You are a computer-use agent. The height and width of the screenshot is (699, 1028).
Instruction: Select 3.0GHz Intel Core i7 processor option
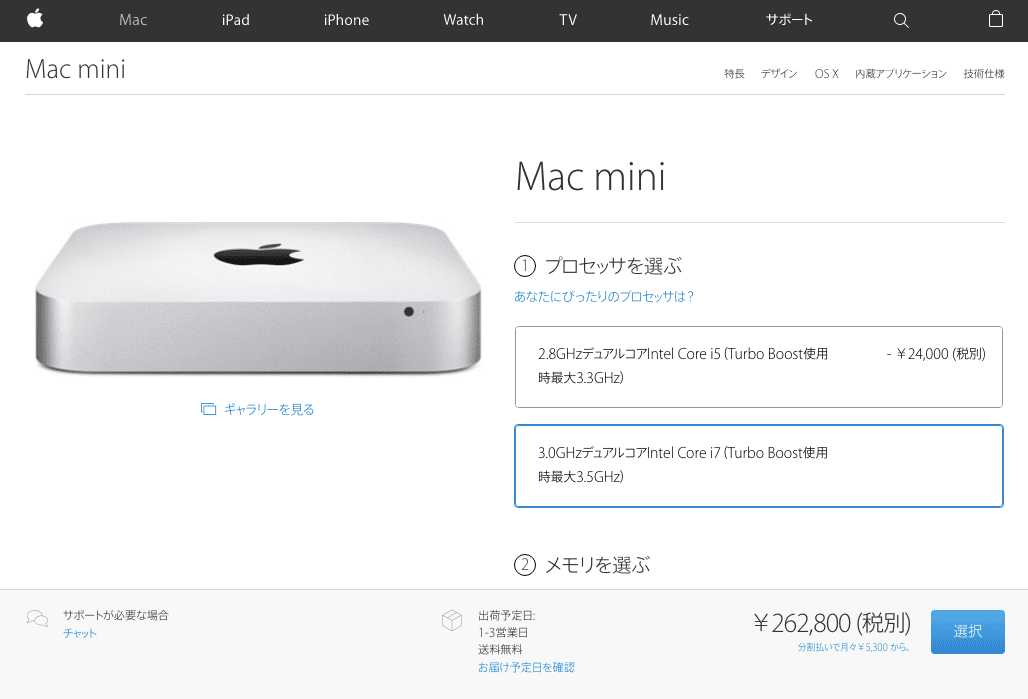pos(759,466)
